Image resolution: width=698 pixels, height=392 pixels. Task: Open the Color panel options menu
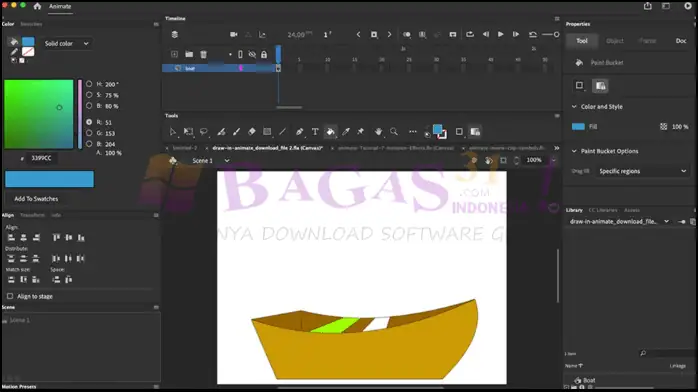tap(156, 24)
